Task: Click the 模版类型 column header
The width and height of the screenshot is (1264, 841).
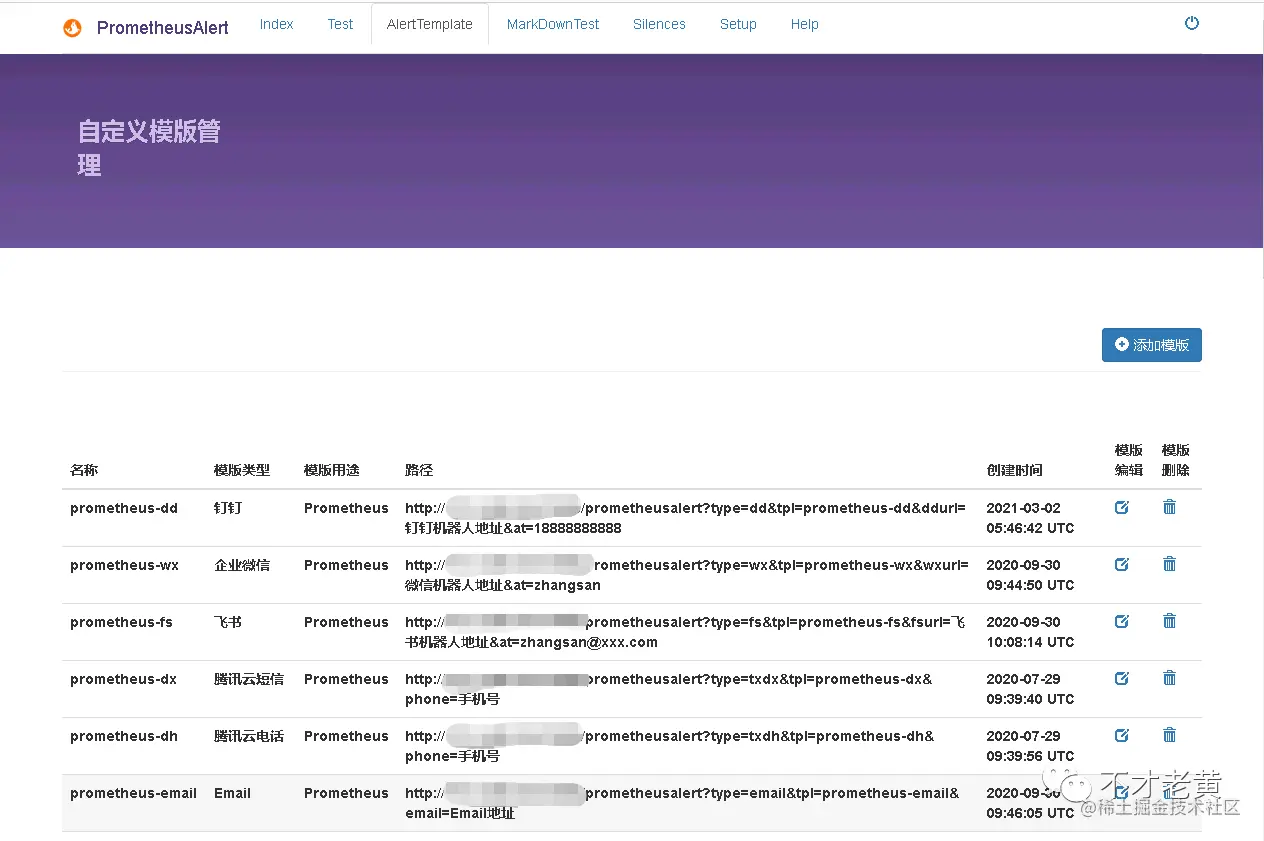Action: pos(242,470)
